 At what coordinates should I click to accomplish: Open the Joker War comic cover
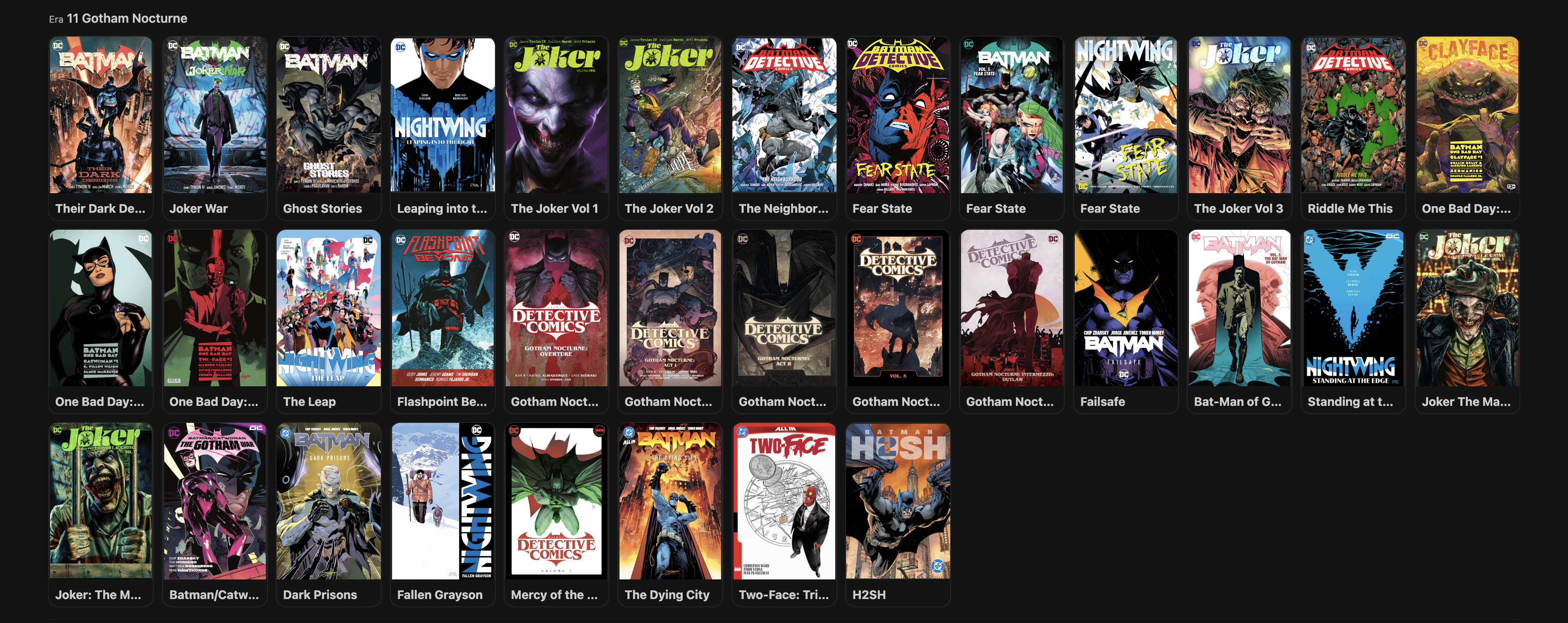pyautogui.click(x=215, y=115)
